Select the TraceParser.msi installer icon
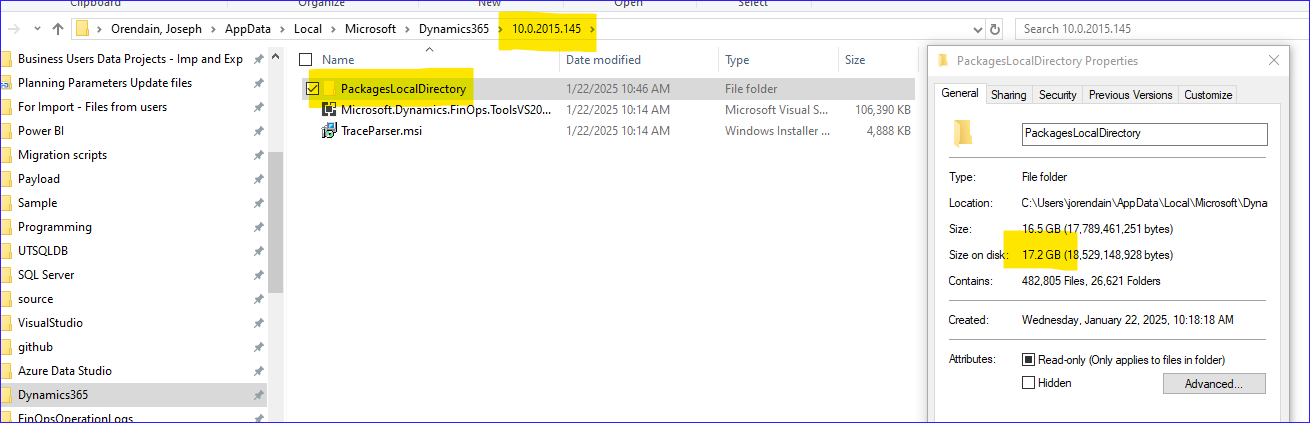This screenshot has height=423, width=1310. point(330,131)
